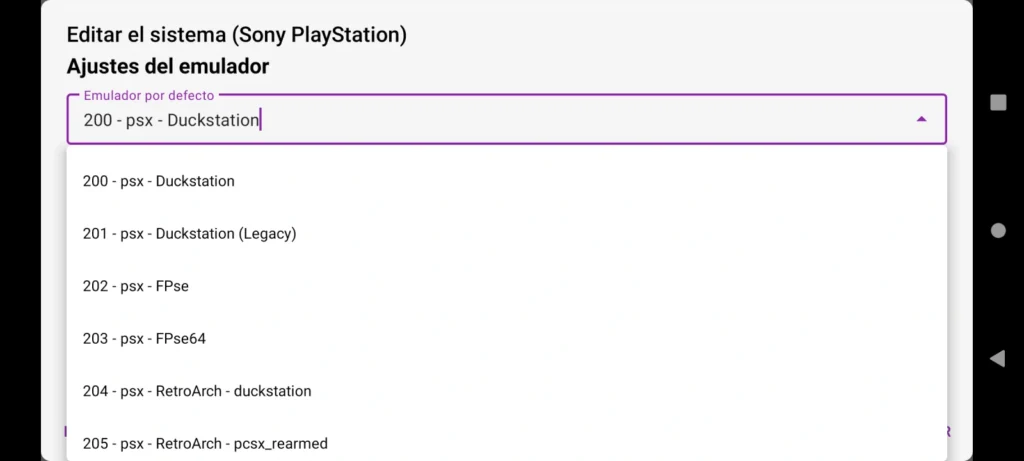Pick '202 - psx - FPse' emulator
This screenshot has height=461, width=1024.
click(136, 286)
